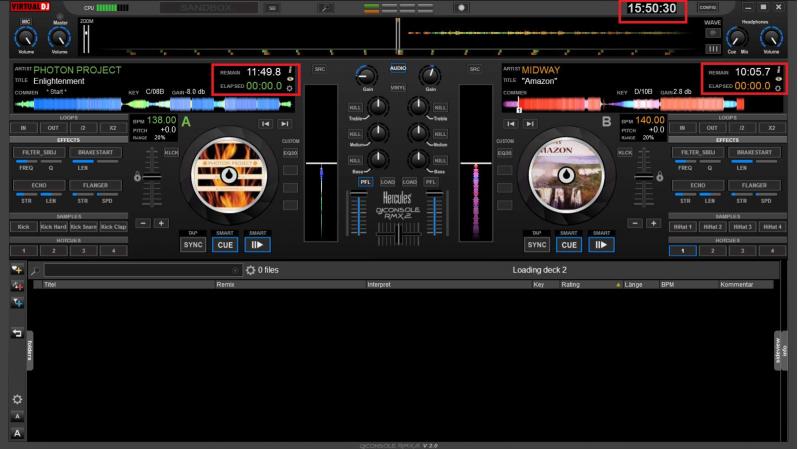Screen dimensions: 800x449
Task: Open deck A track info 'i' icon
Action: coord(290,70)
